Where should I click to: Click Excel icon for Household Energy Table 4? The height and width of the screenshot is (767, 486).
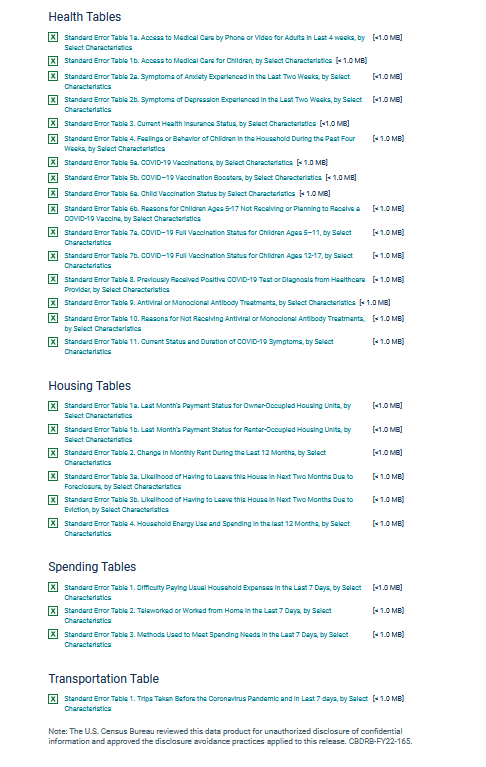point(53,523)
